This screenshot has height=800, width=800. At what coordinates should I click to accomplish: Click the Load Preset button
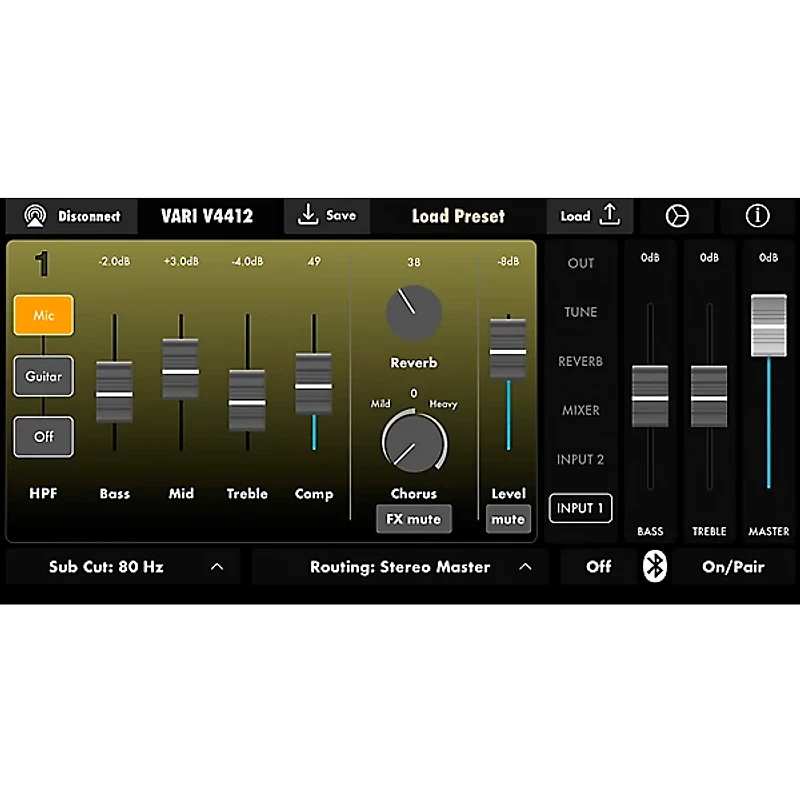coord(458,215)
